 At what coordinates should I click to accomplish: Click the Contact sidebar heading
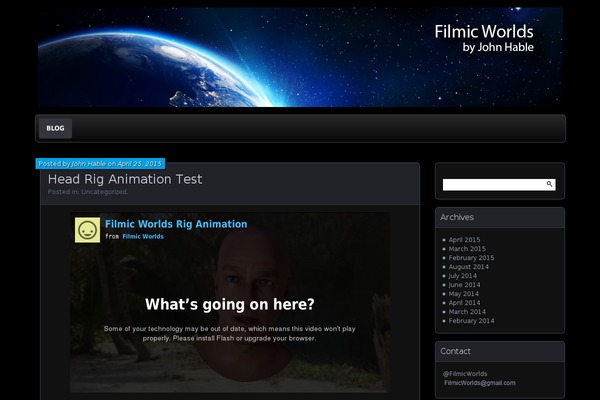[455, 351]
